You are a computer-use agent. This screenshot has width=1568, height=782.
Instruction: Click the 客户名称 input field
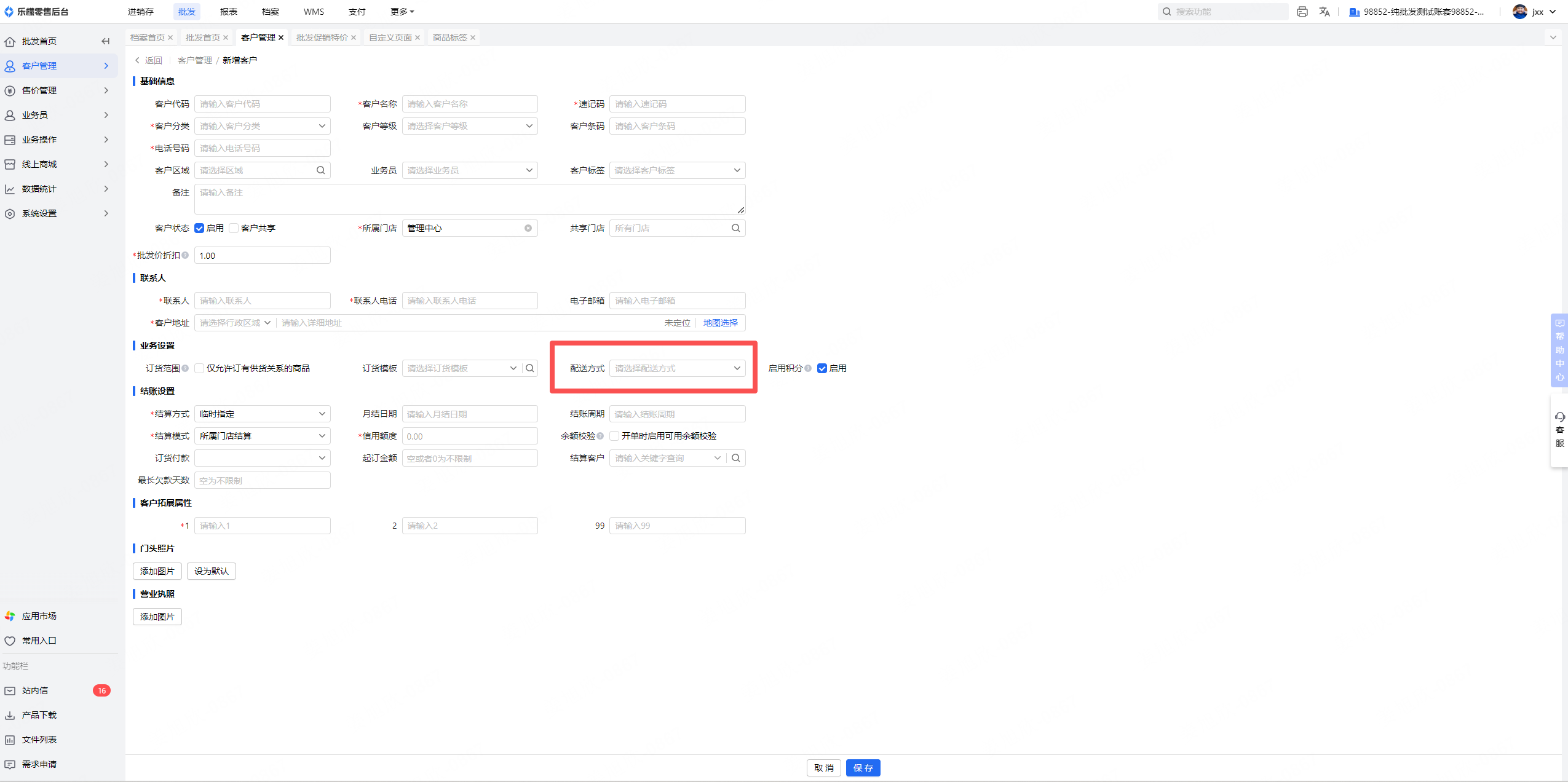pyautogui.click(x=469, y=104)
